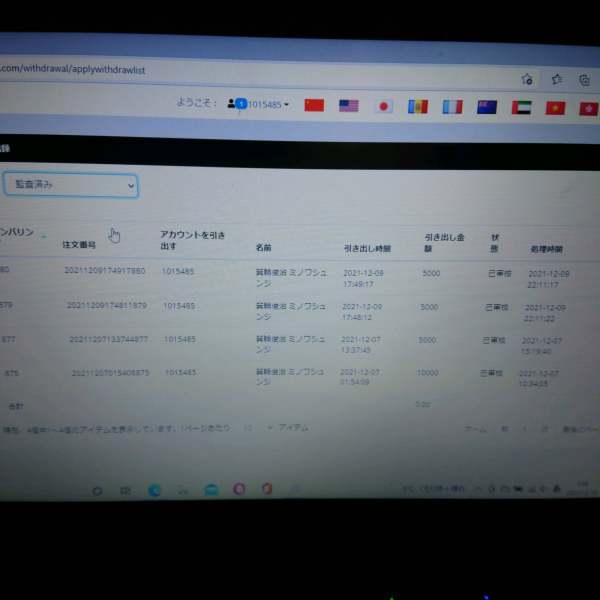Open the 1015485 account dropdown menu
This screenshot has width=600, height=600.
[x=269, y=104]
